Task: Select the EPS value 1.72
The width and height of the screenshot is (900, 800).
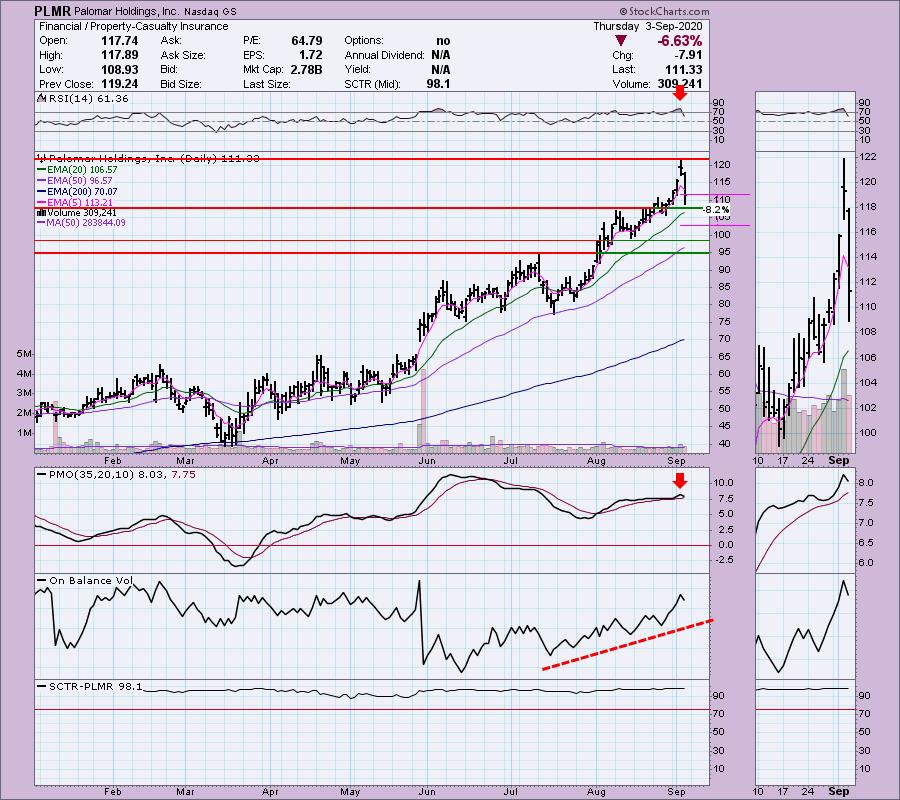Action: [x=311, y=55]
